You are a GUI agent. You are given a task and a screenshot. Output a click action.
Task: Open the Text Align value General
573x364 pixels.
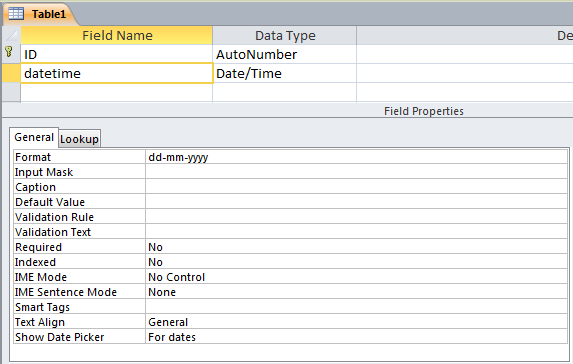356,322
